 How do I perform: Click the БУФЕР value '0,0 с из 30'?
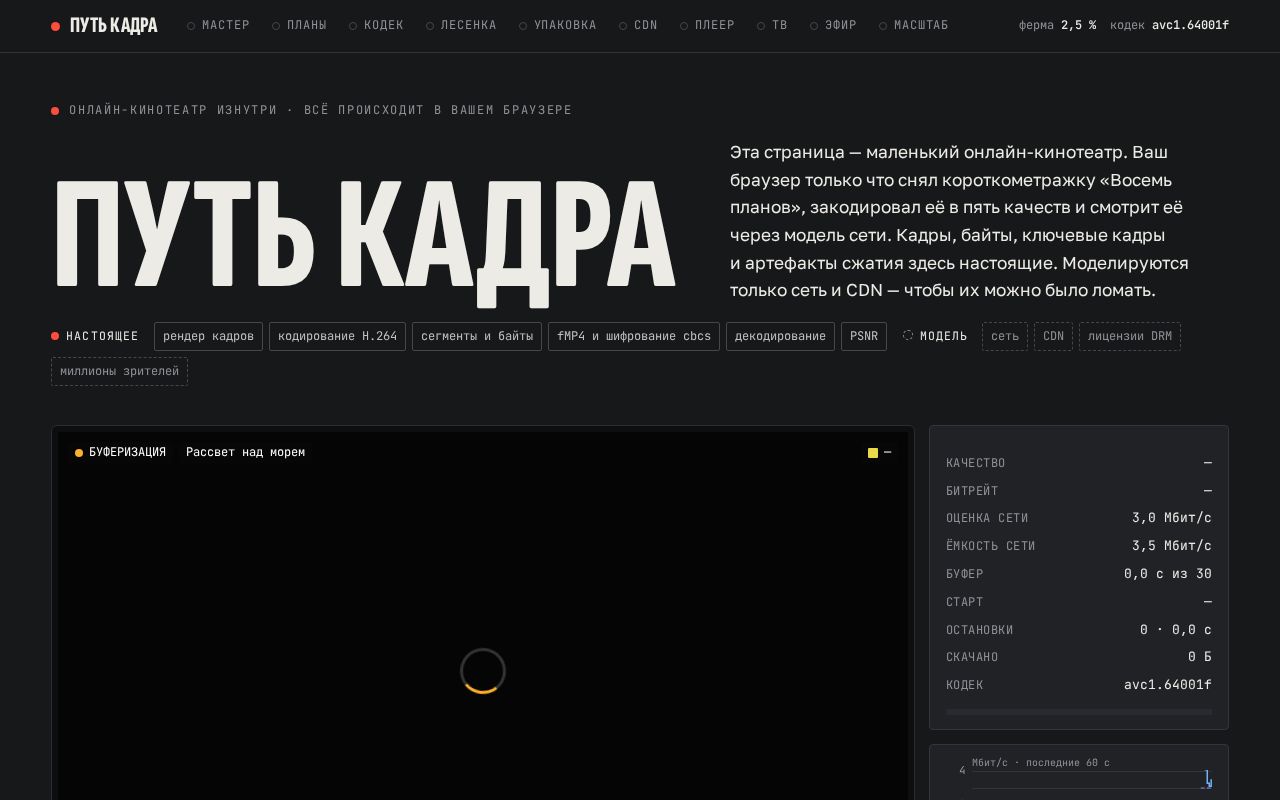pos(1168,574)
